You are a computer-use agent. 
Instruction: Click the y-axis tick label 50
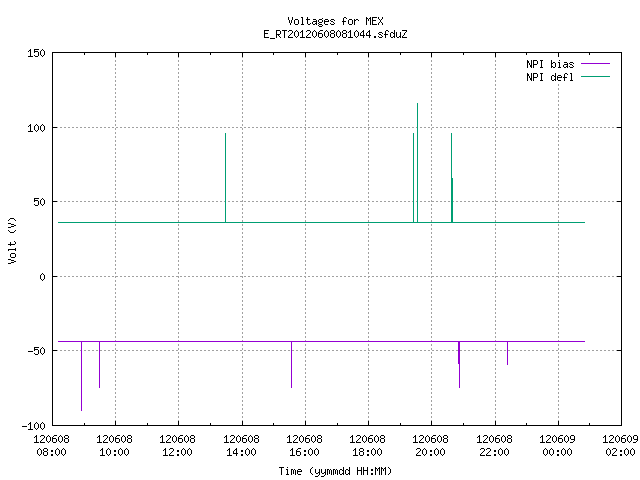39,202
